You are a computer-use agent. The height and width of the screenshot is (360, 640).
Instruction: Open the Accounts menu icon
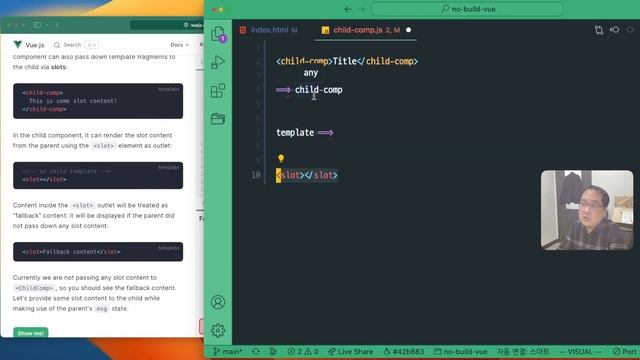[x=218, y=302]
